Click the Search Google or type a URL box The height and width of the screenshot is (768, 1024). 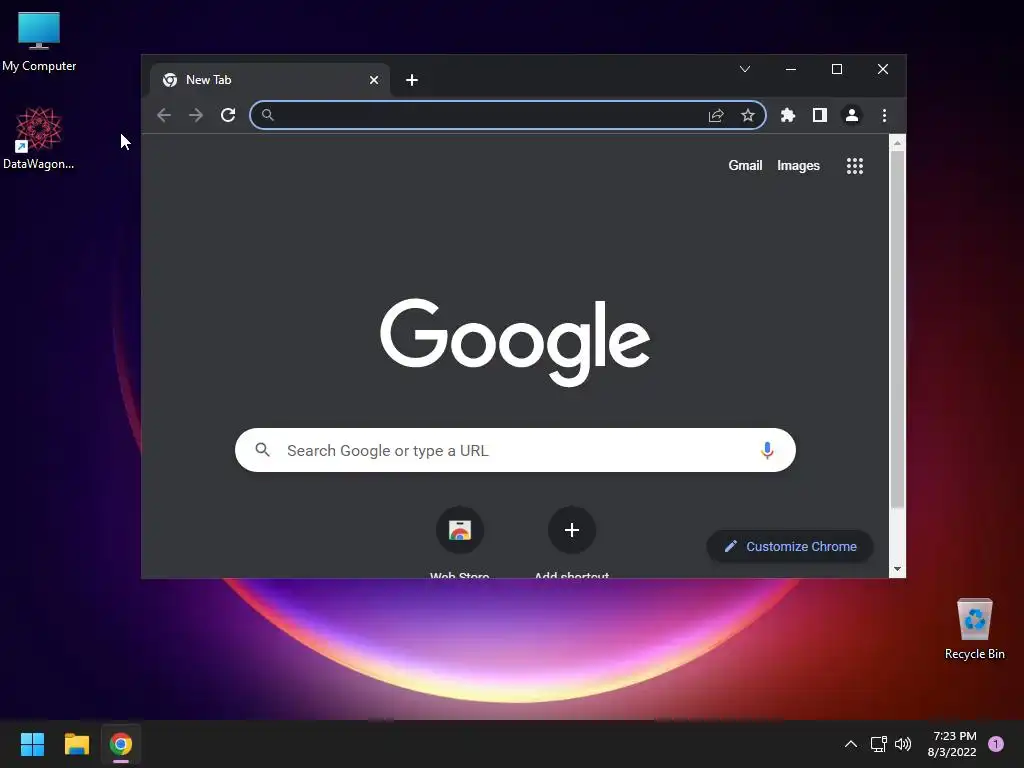coord(515,450)
